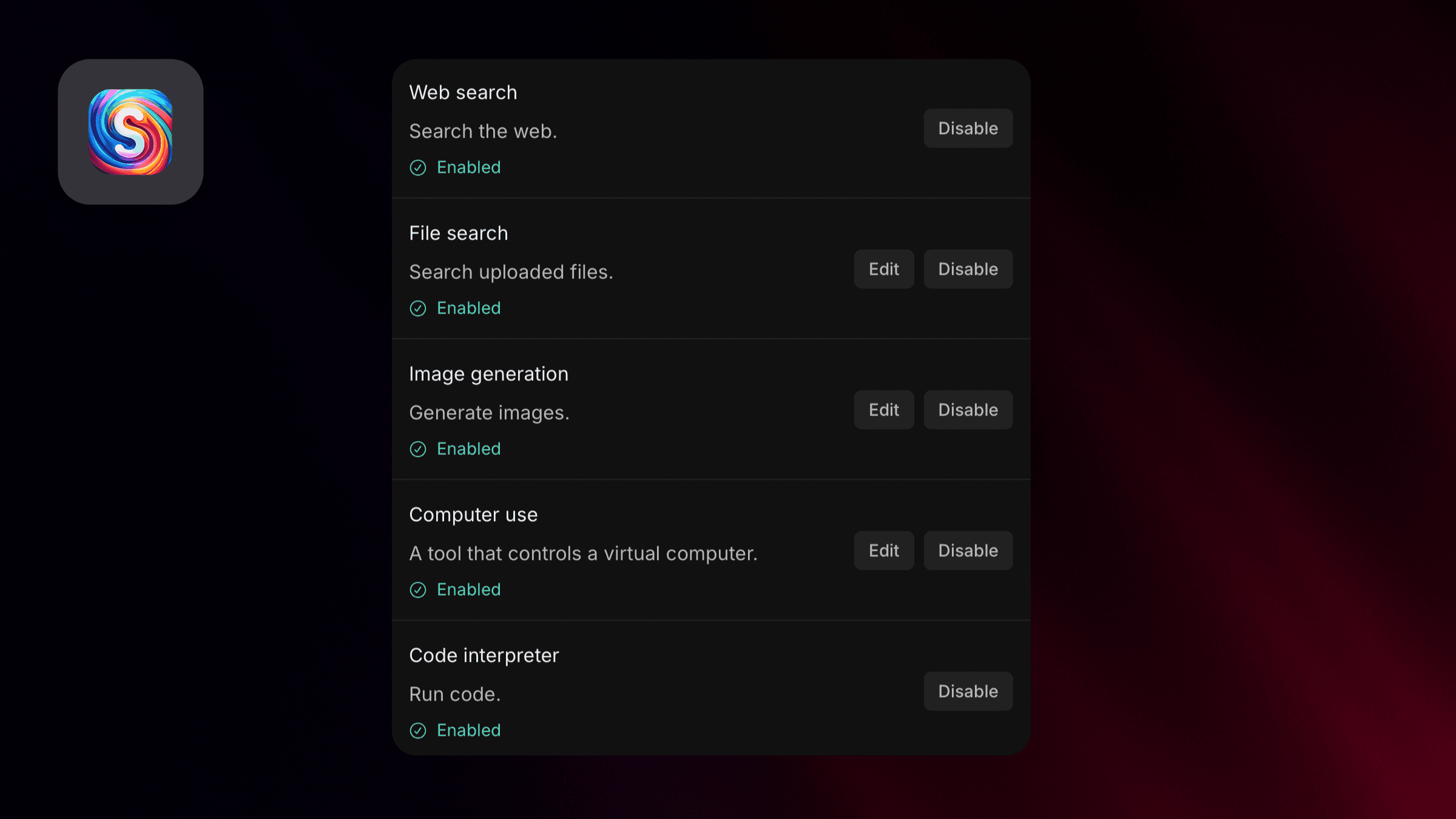This screenshot has height=819, width=1456.
Task: Disable the Computer use tool
Action: point(967,550)
